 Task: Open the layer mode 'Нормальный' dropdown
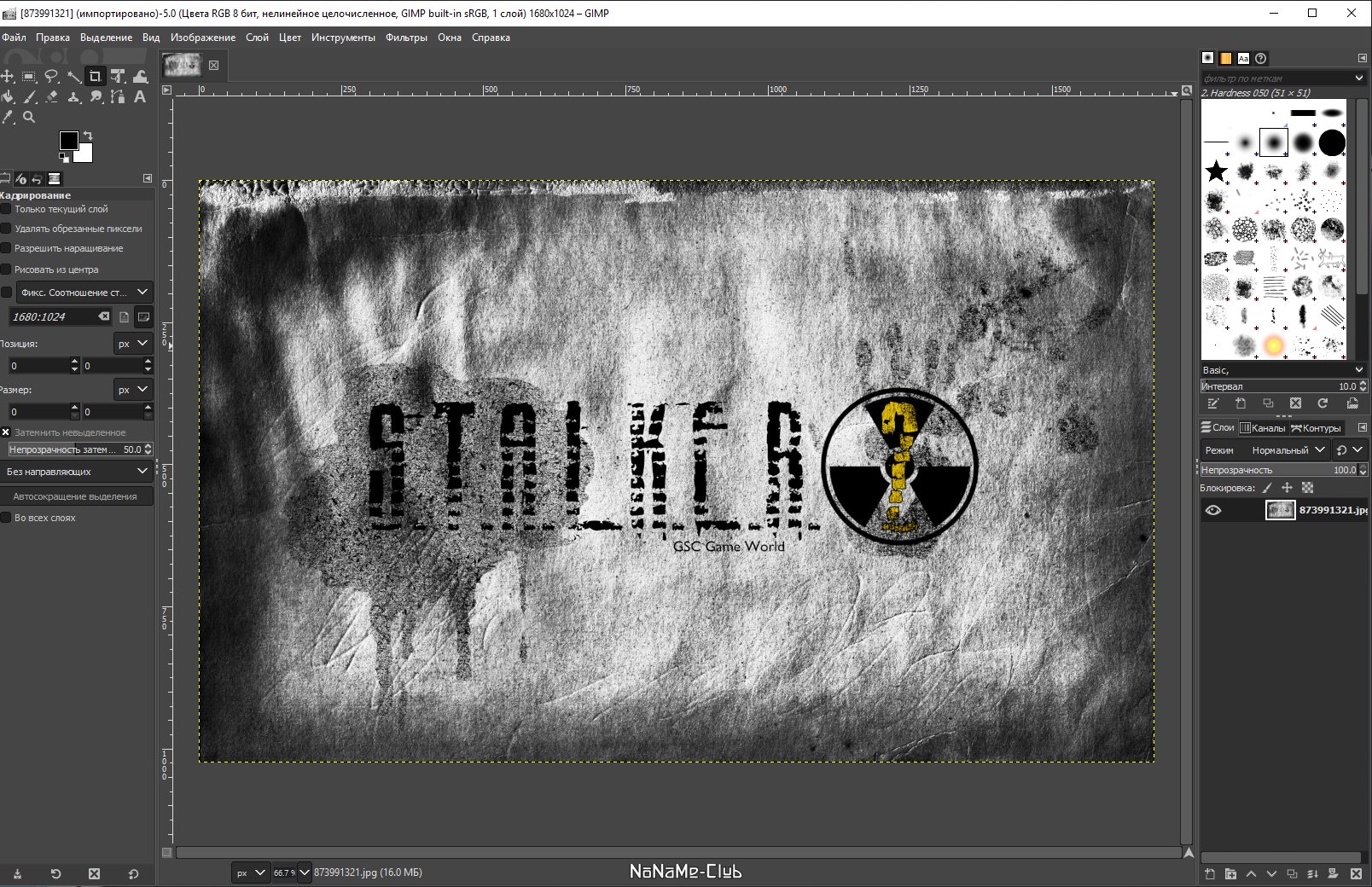click(1288, 449)
